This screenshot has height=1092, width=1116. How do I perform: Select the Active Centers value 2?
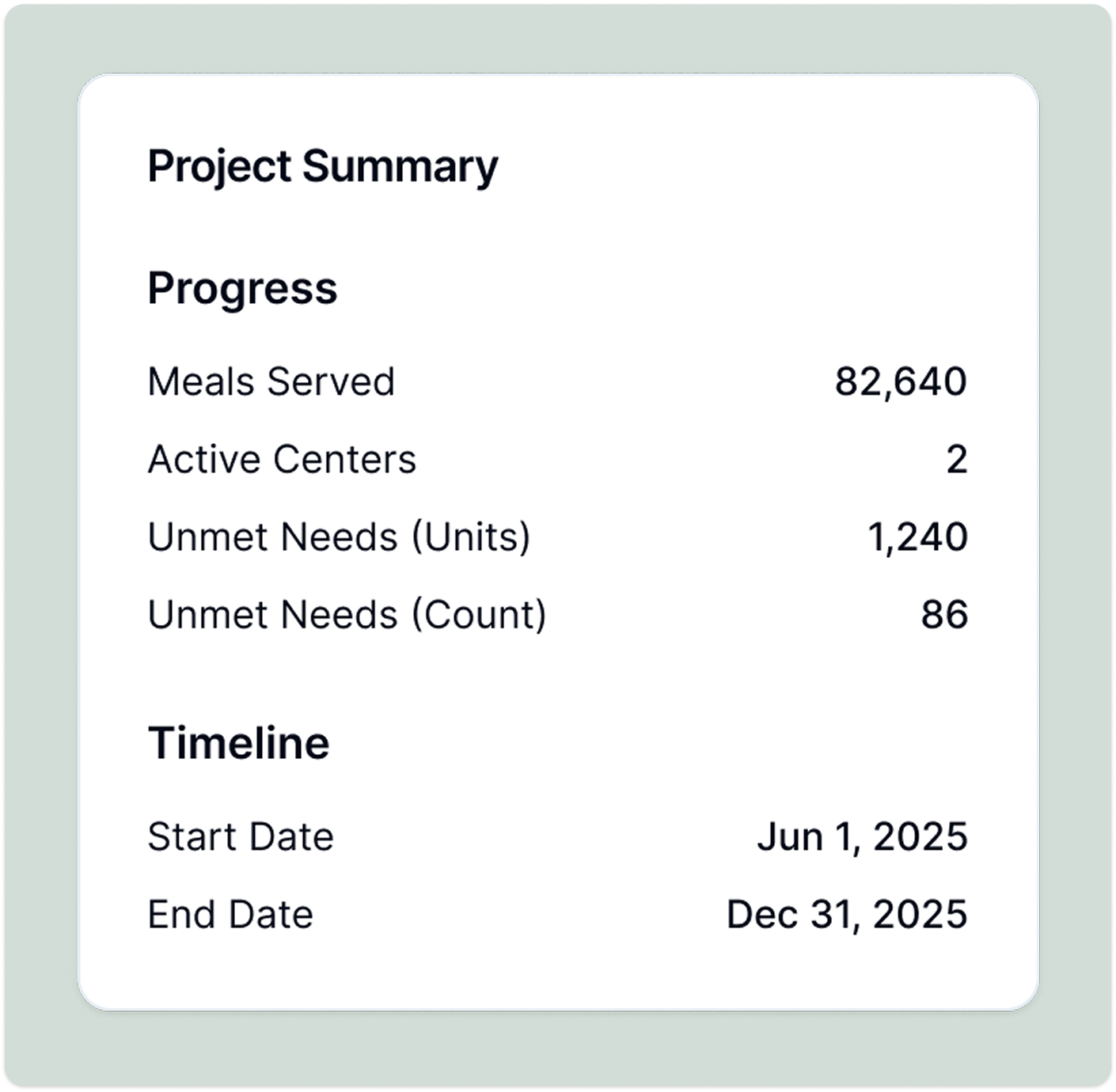(x=957, y=460)
